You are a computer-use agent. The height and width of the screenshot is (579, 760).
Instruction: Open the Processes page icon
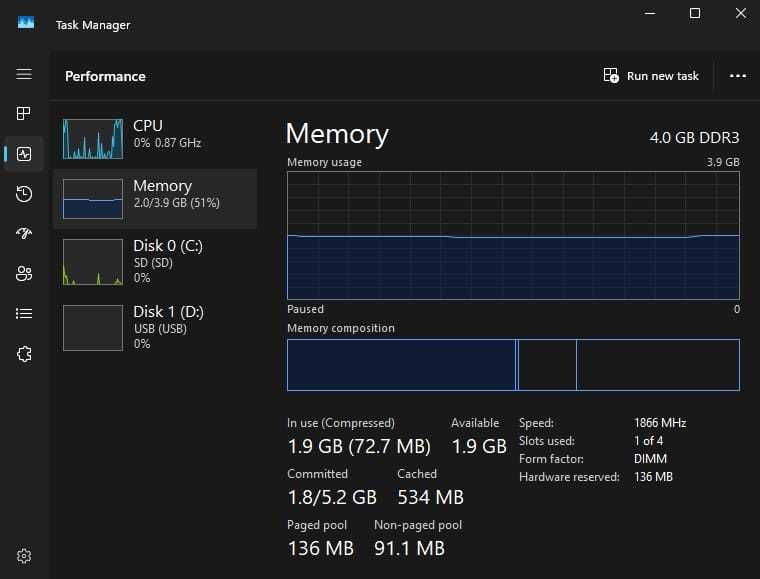tap(24, 114)
